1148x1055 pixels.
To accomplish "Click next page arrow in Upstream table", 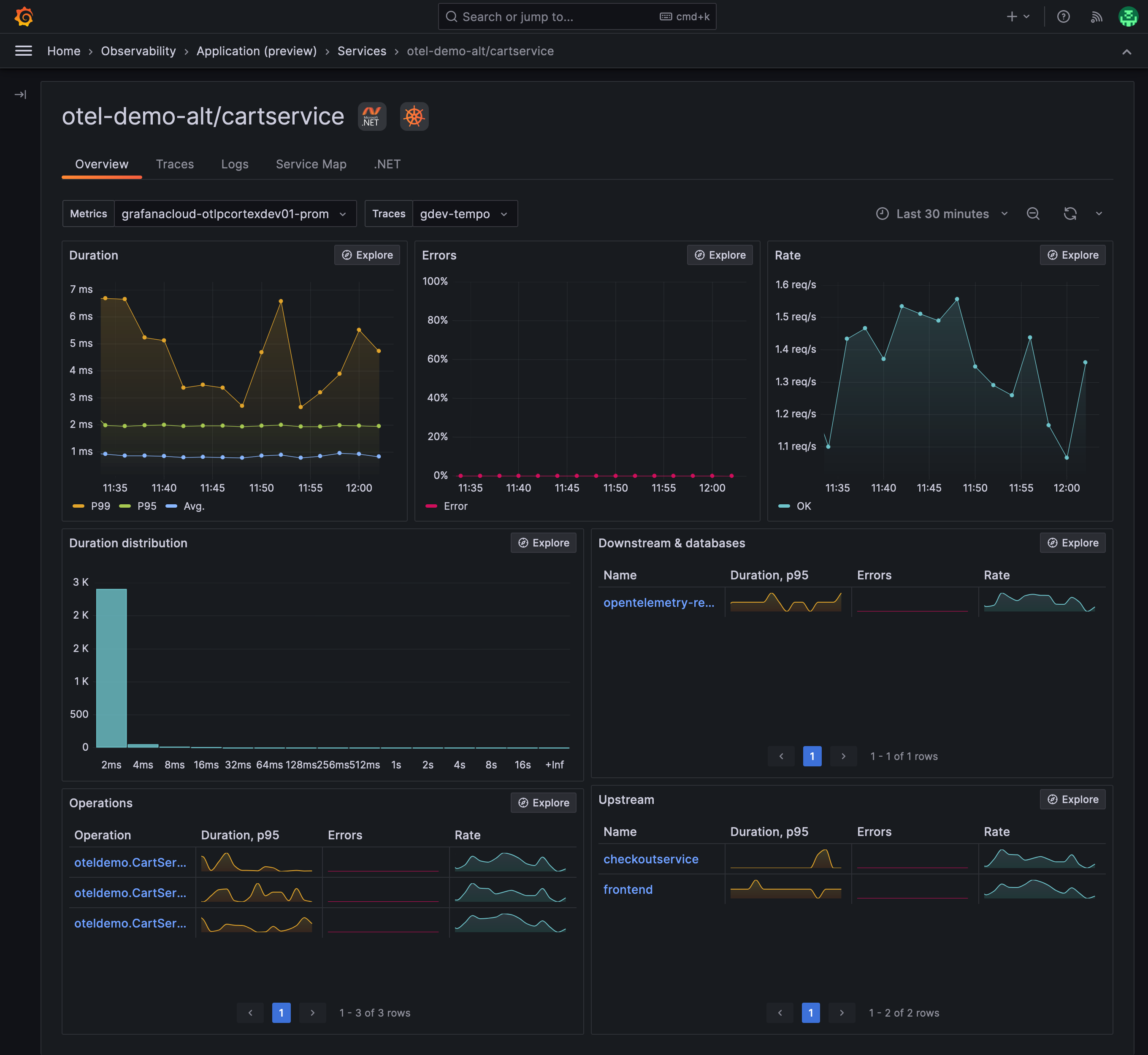I will point(842,1013).
